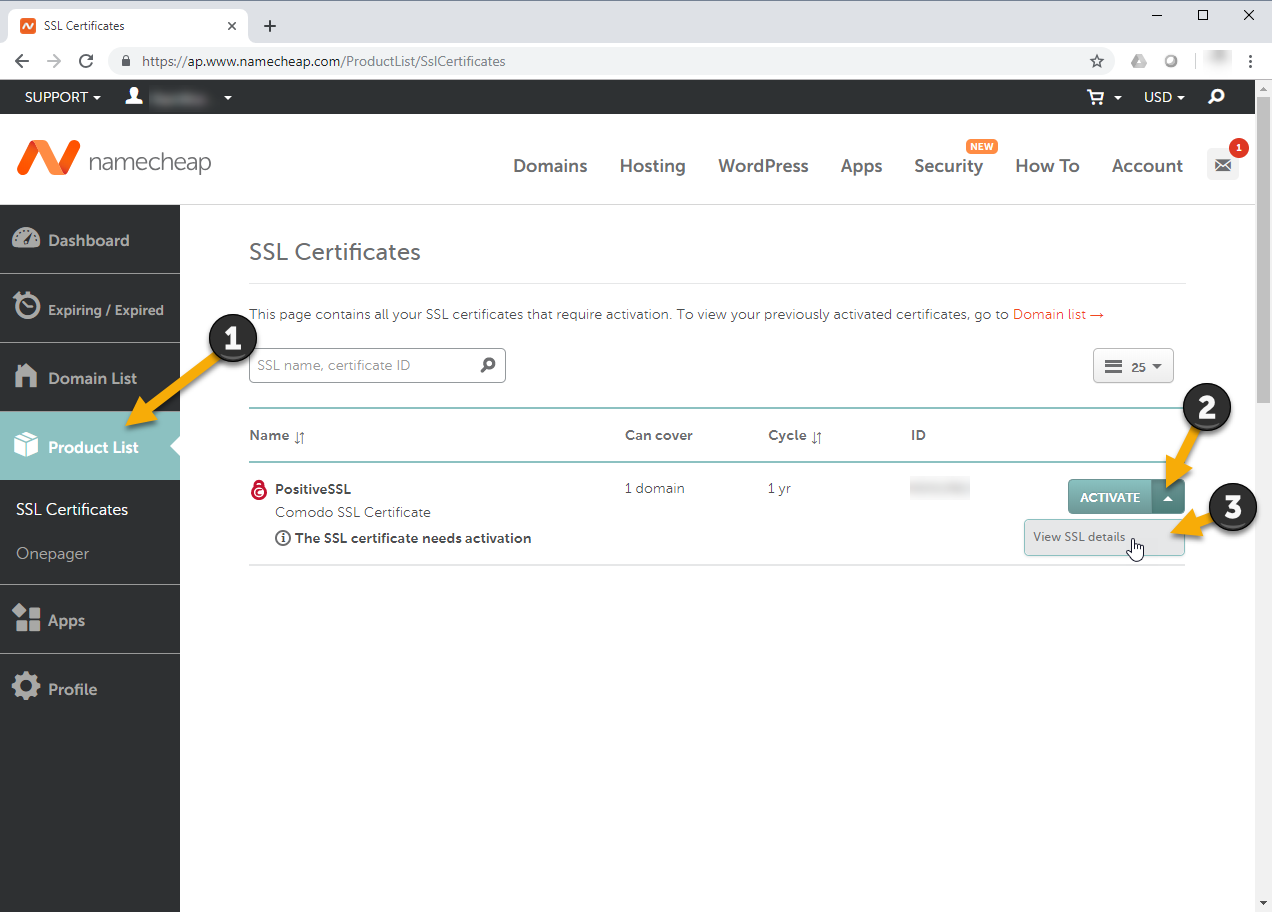Click the PositiveSSL Comodo certificate icon
This screenshot has width=1272, height=912.
click(259, 490)
